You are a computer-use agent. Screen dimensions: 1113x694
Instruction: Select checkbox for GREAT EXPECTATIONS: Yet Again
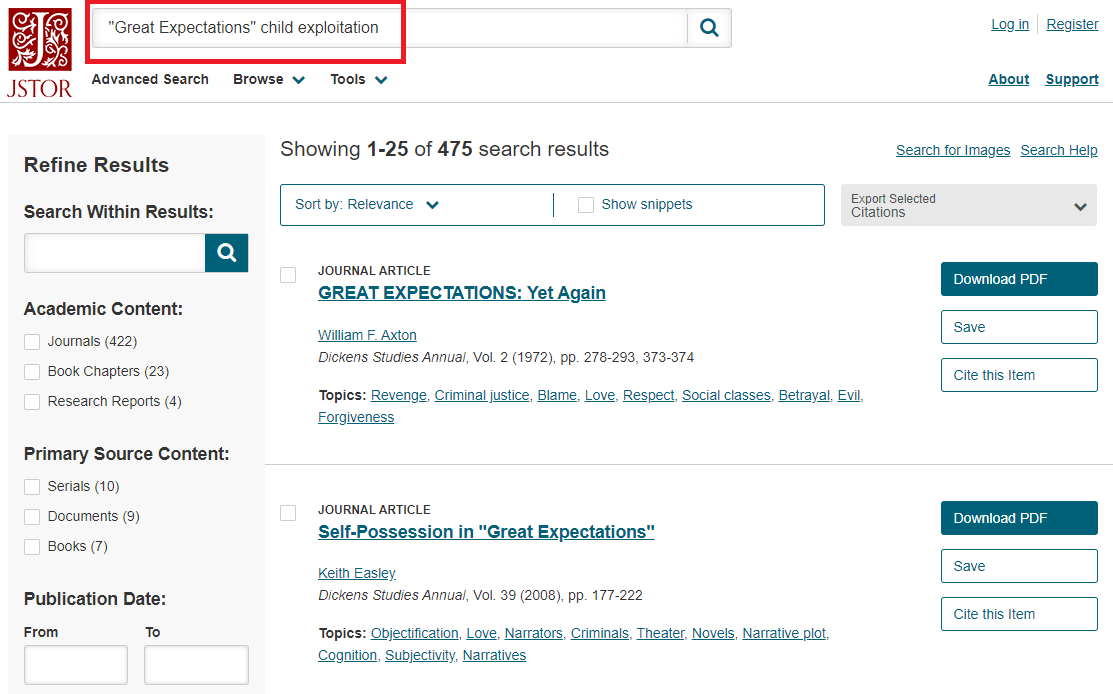click(x=288, y=275)
